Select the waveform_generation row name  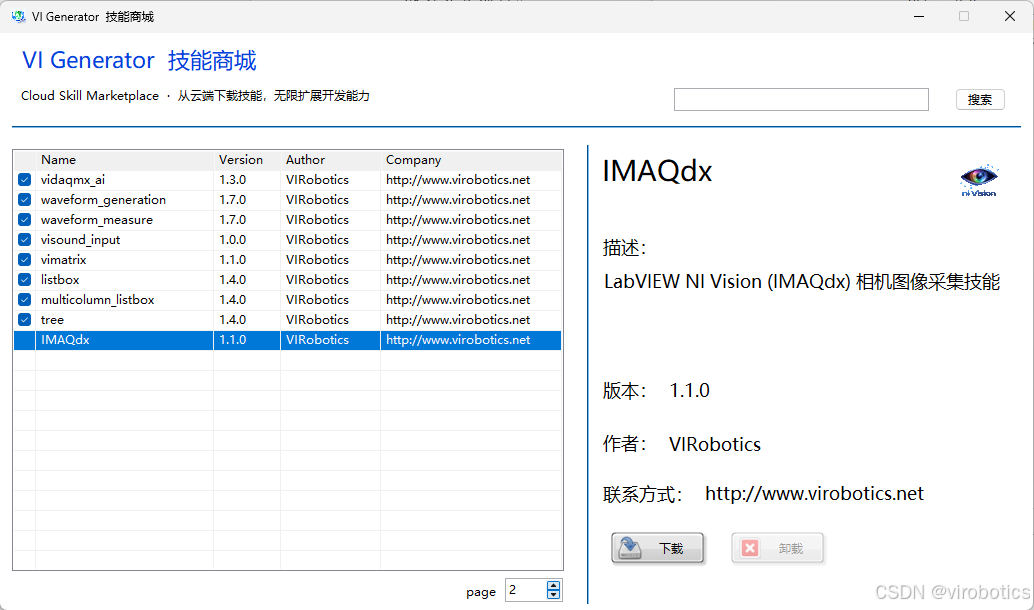103,199
